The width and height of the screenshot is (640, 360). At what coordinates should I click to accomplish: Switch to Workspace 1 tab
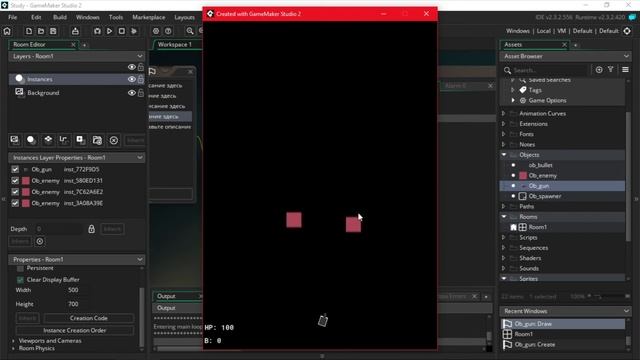175,44
